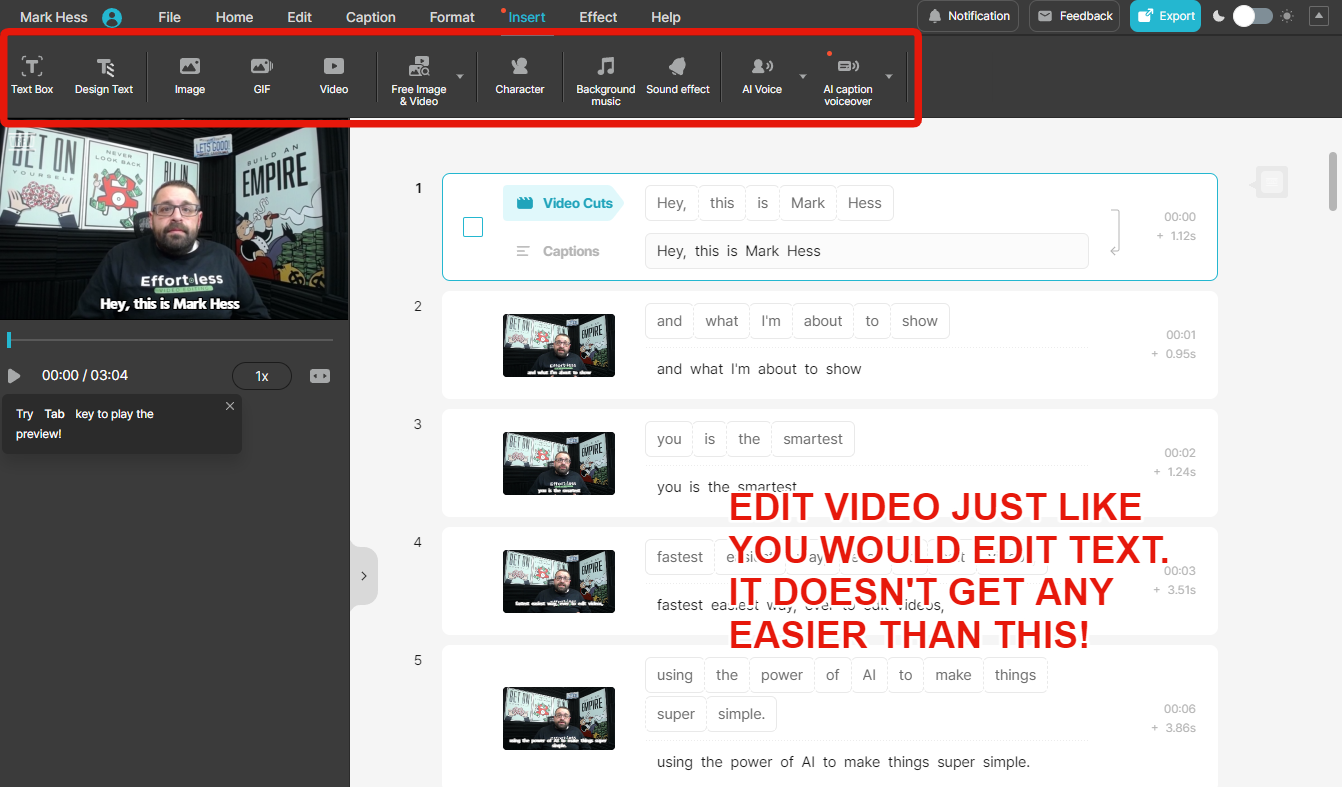Check the box for scene 1
Image resolution: width=1342 pixels, height=787 pixels.
click(473, 227)
